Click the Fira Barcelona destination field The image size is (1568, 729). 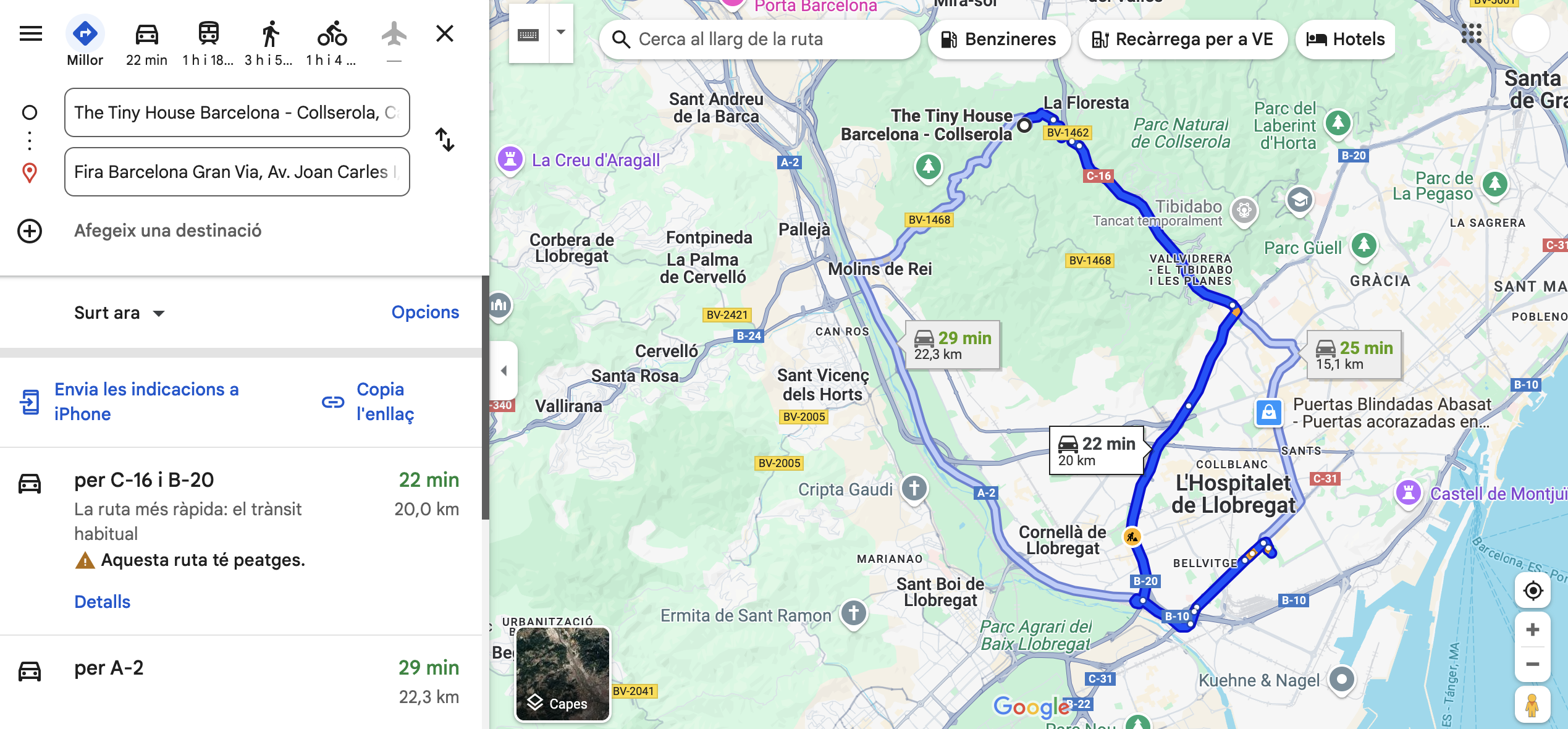tap(237, 172)
